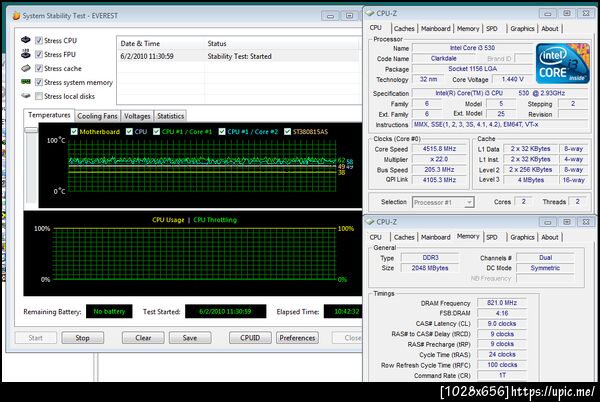Close the lower CPU-Z Memory window

point(586,222)
